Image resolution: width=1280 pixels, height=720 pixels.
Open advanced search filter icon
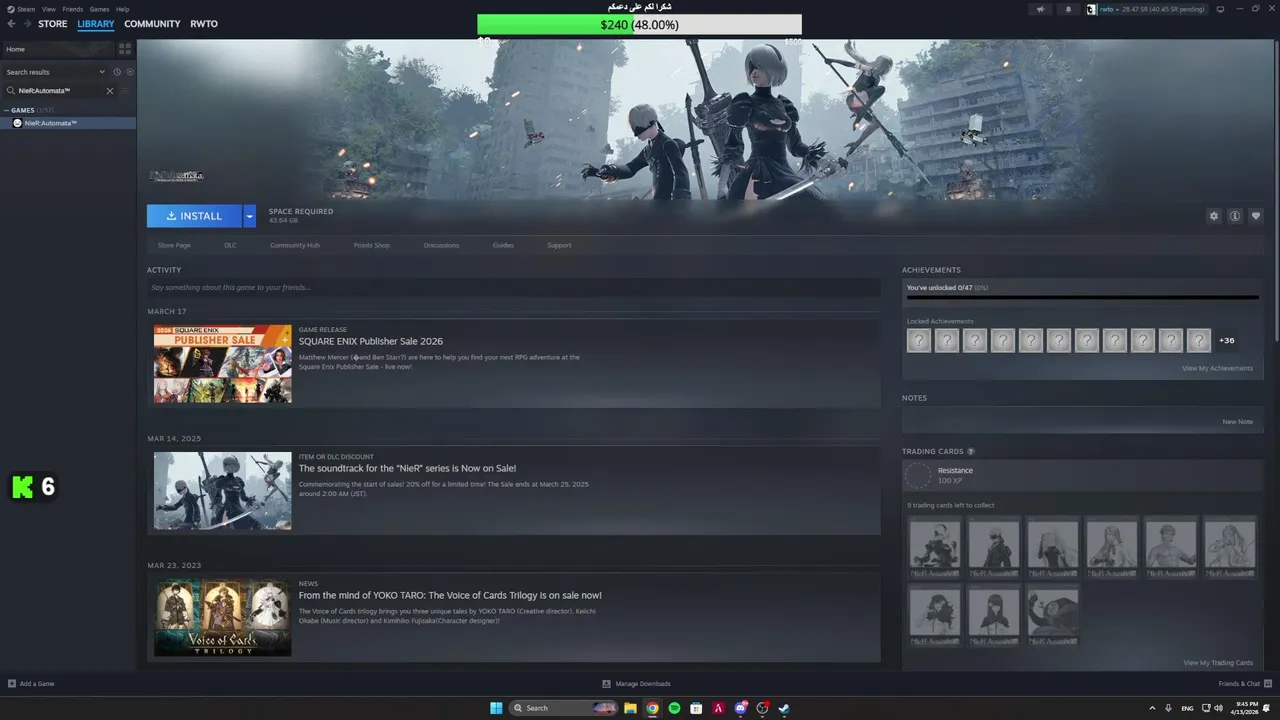click(125, 91)
